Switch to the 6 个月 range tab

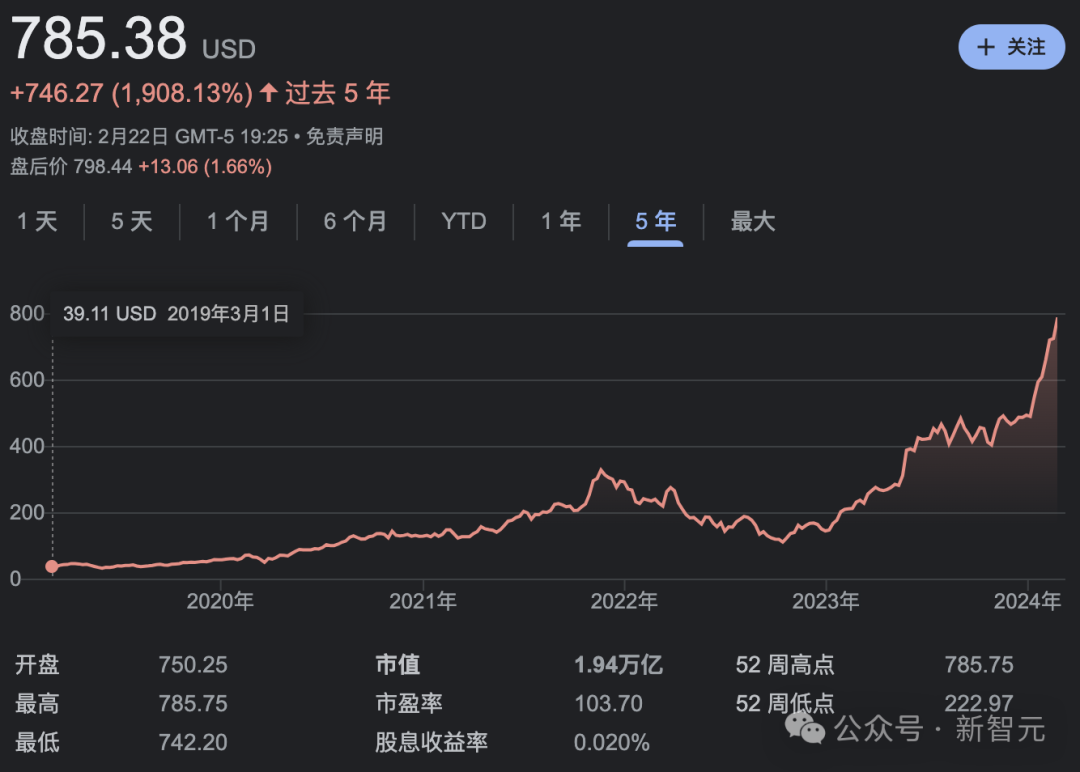355,221
